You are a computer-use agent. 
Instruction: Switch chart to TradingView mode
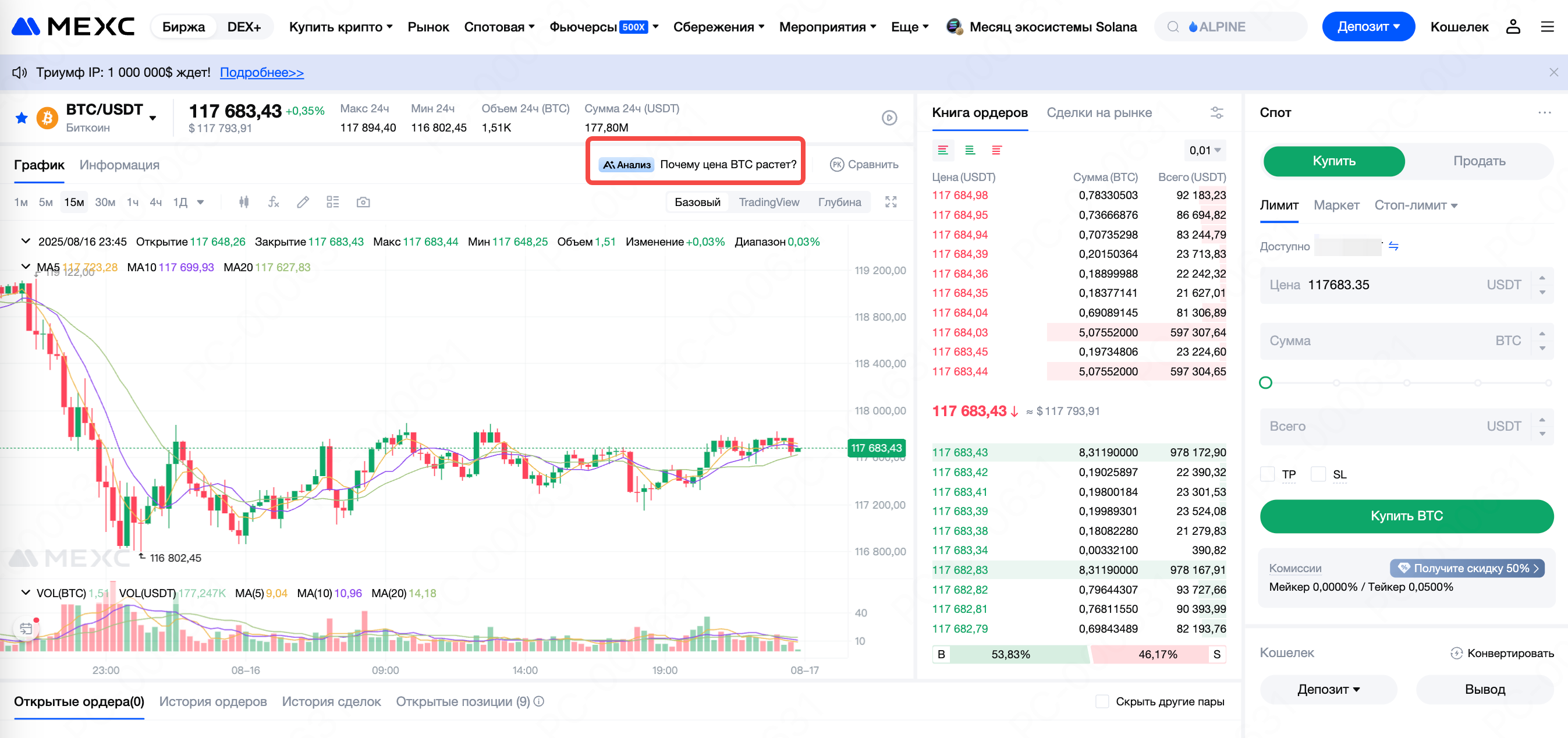pos(769,202)
